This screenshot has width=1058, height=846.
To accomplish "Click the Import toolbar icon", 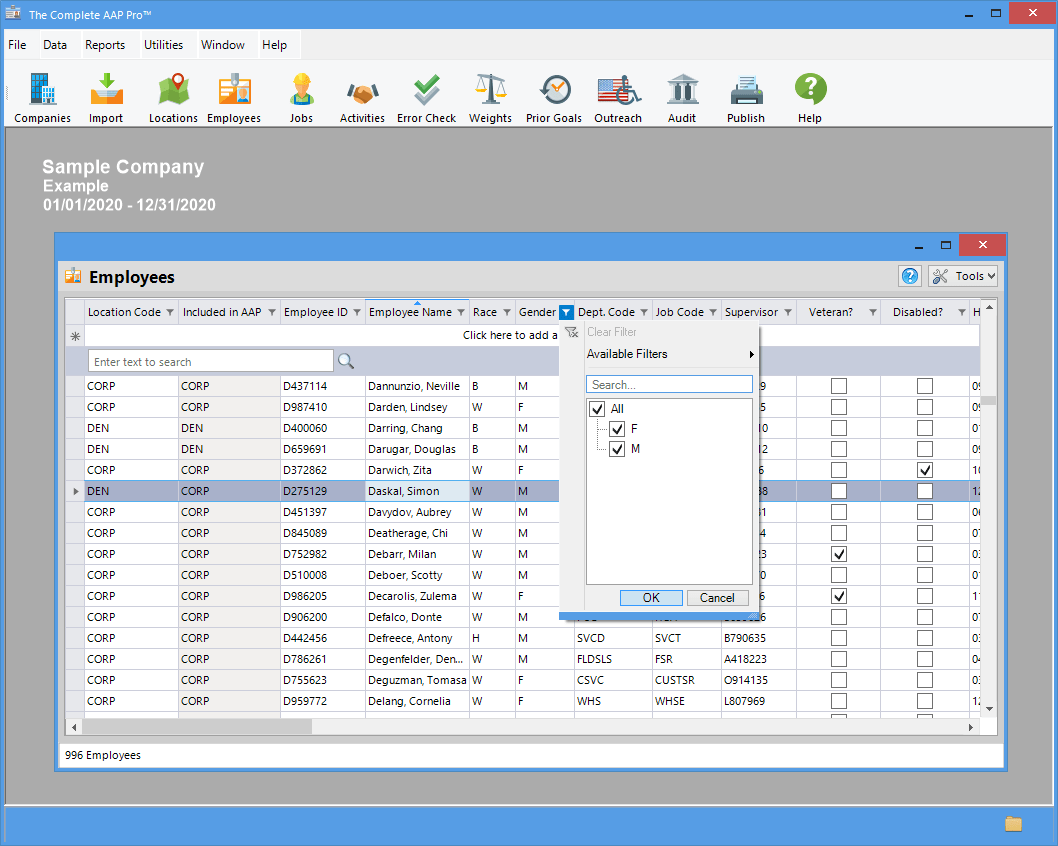I will [106, 98].
